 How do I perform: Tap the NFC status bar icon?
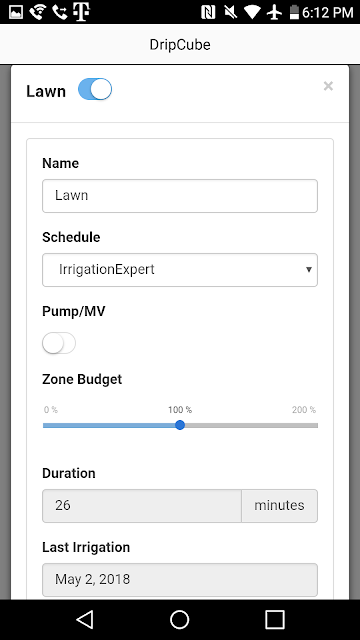[208, 12]
